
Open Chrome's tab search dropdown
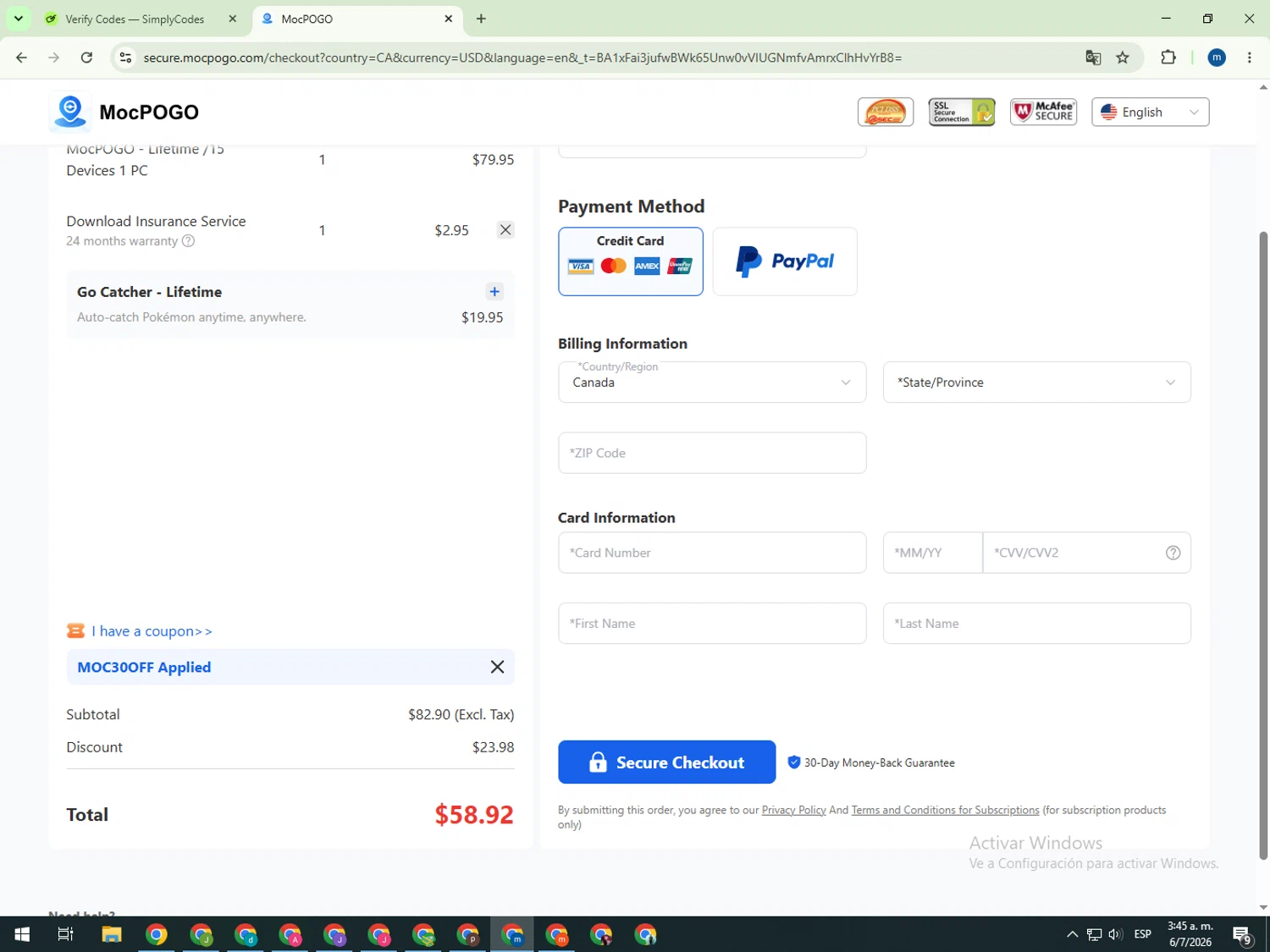(18, 19)
